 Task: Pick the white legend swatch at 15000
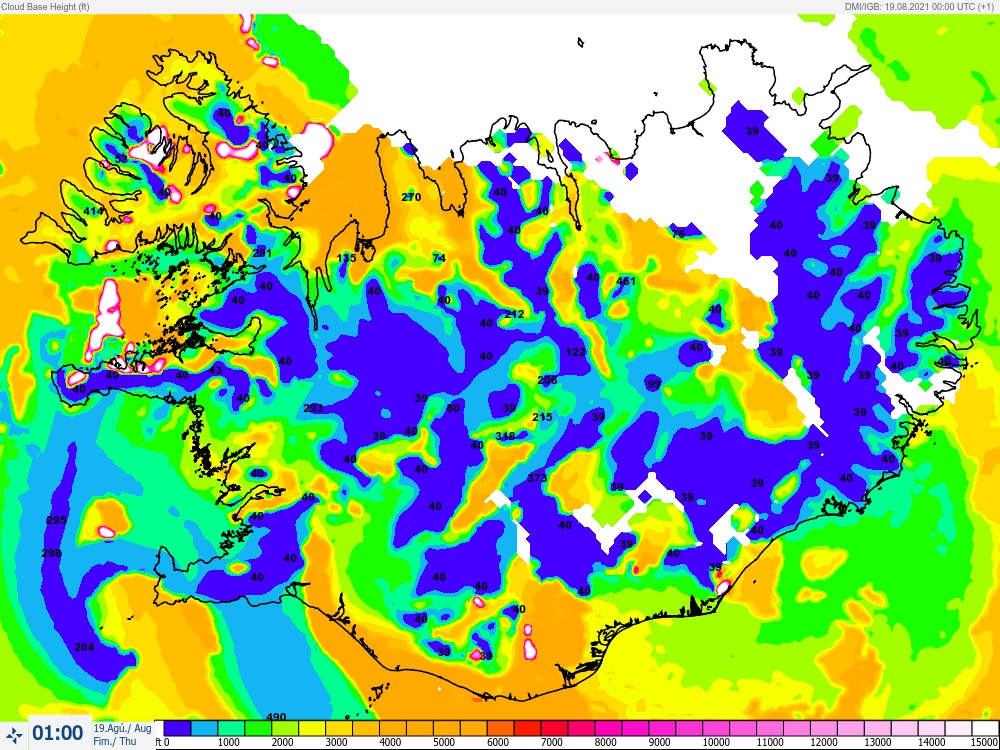point(985,728)
